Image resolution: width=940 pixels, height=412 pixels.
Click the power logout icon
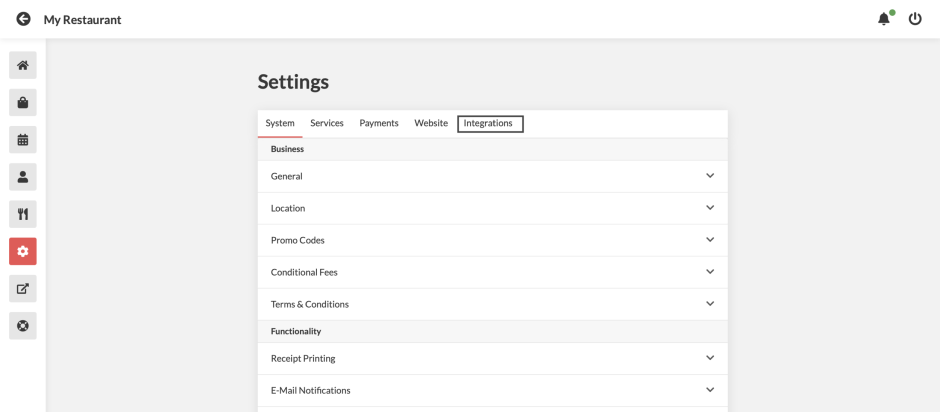tap(915, 19)
